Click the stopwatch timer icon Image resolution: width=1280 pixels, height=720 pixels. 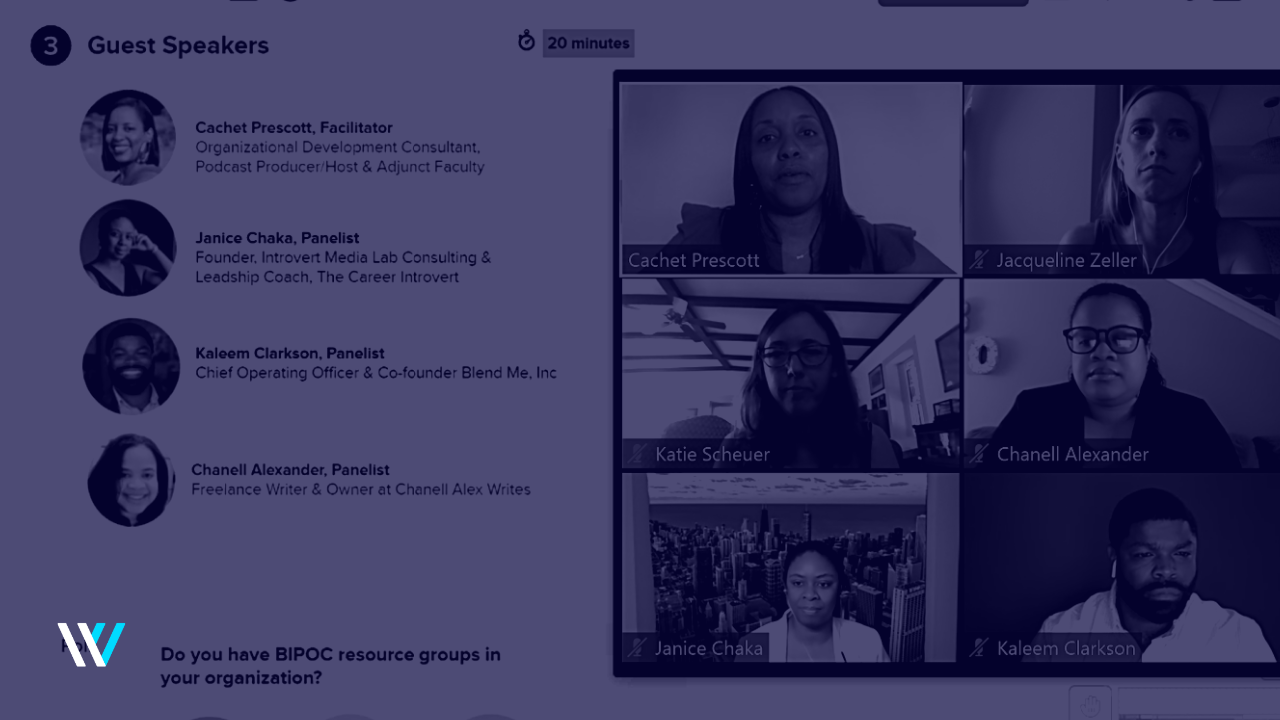click(527, 42)
